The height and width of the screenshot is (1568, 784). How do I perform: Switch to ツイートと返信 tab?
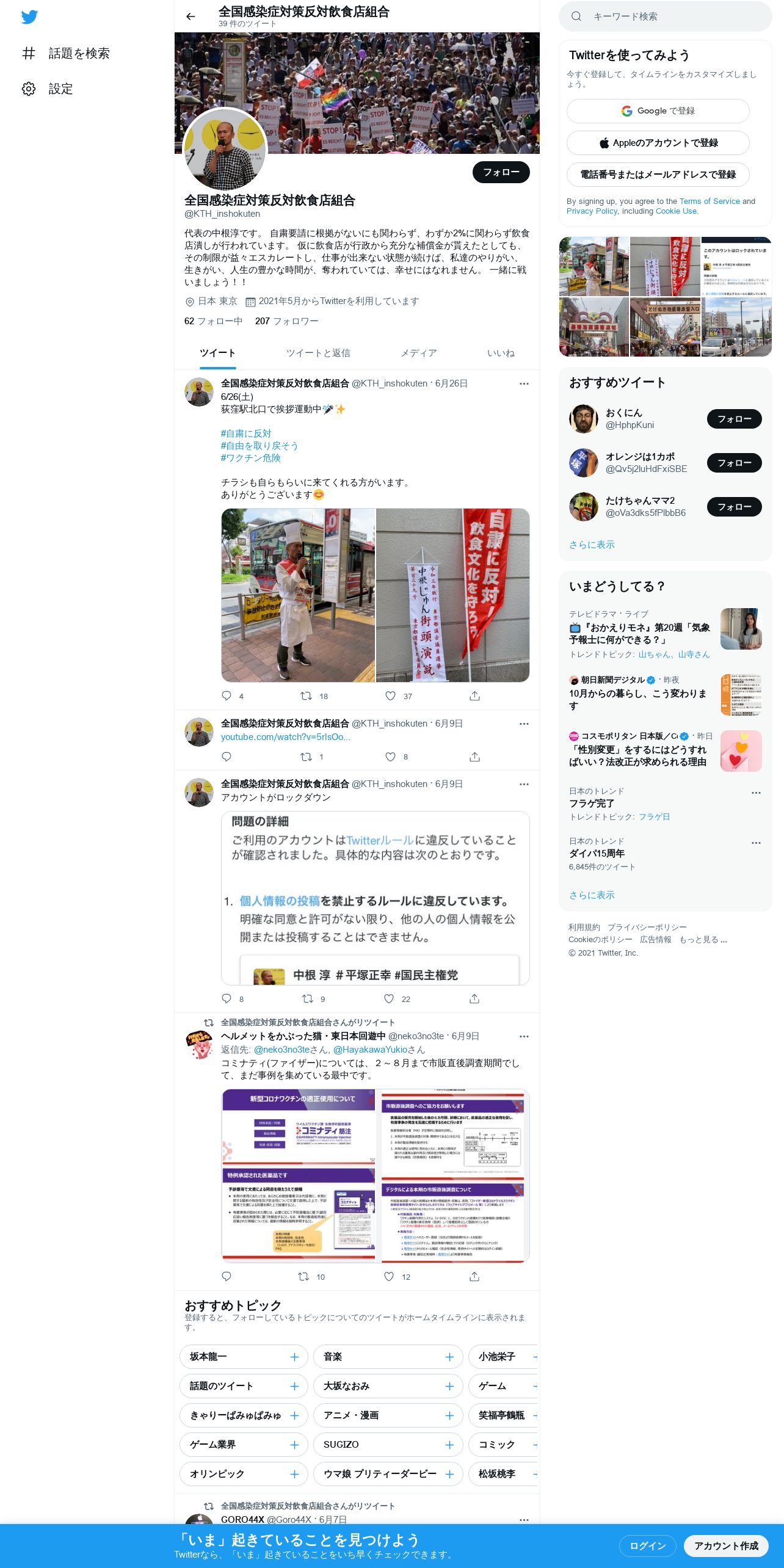coord(318,353)
